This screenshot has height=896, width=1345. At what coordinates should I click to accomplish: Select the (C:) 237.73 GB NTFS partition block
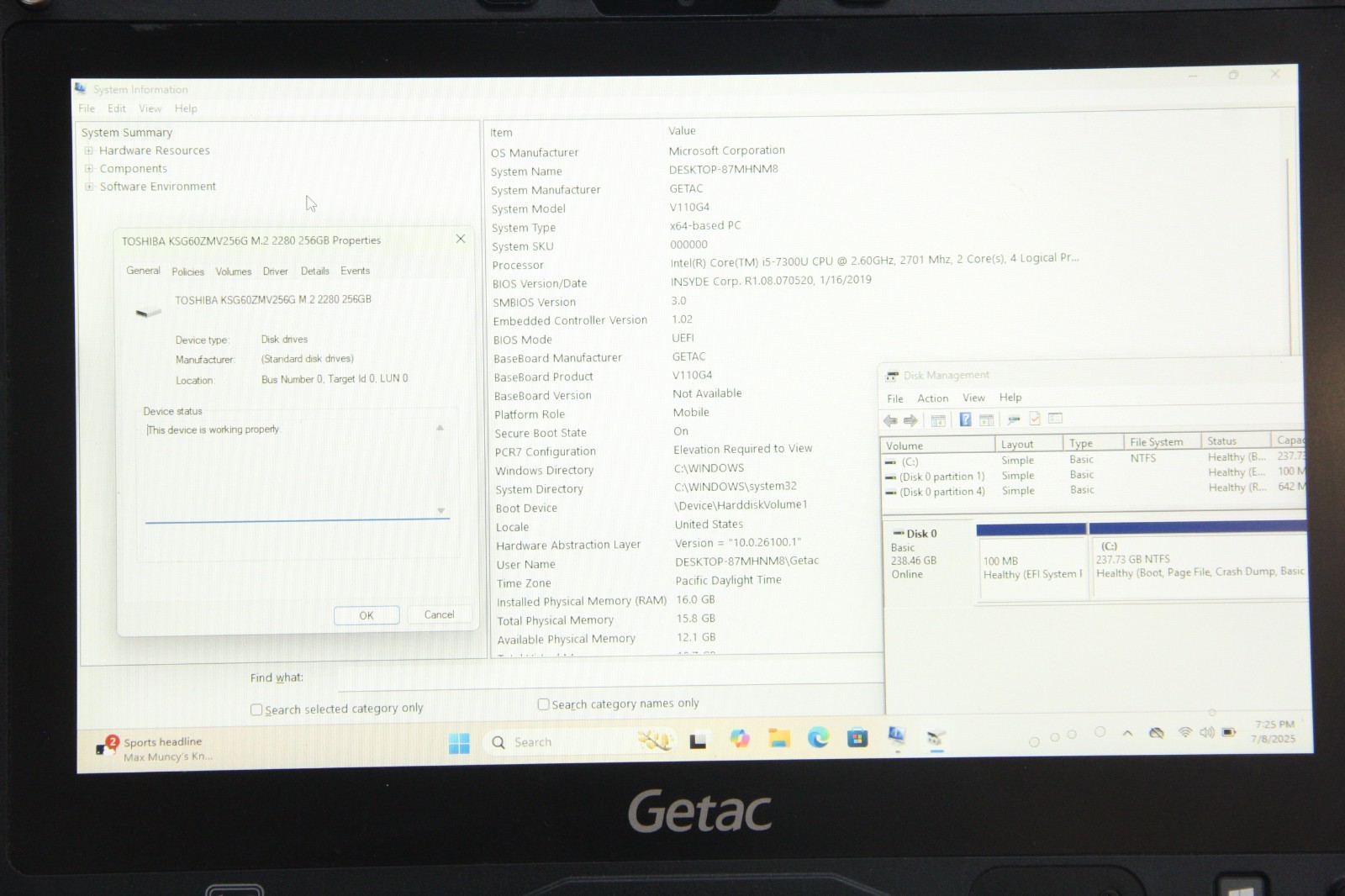point(1199,561)
